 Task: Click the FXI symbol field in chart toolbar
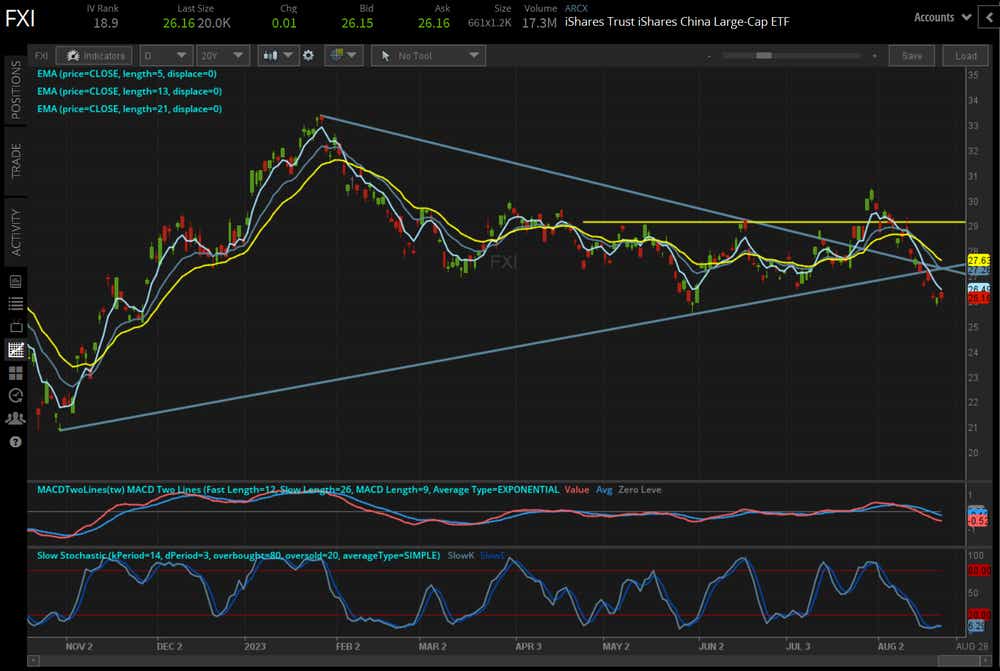tap(41, 56)
